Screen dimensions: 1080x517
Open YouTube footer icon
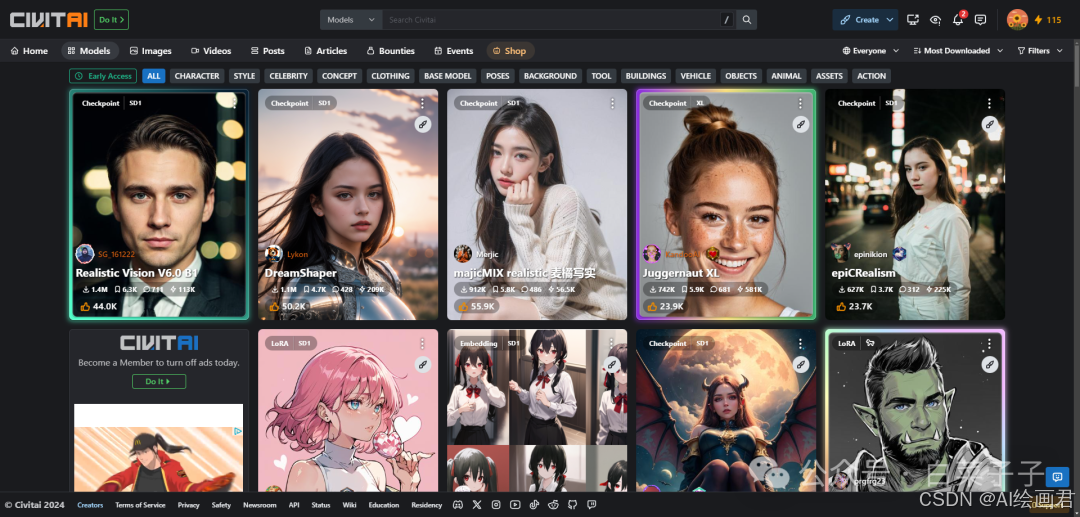click(x=515, y=505)
